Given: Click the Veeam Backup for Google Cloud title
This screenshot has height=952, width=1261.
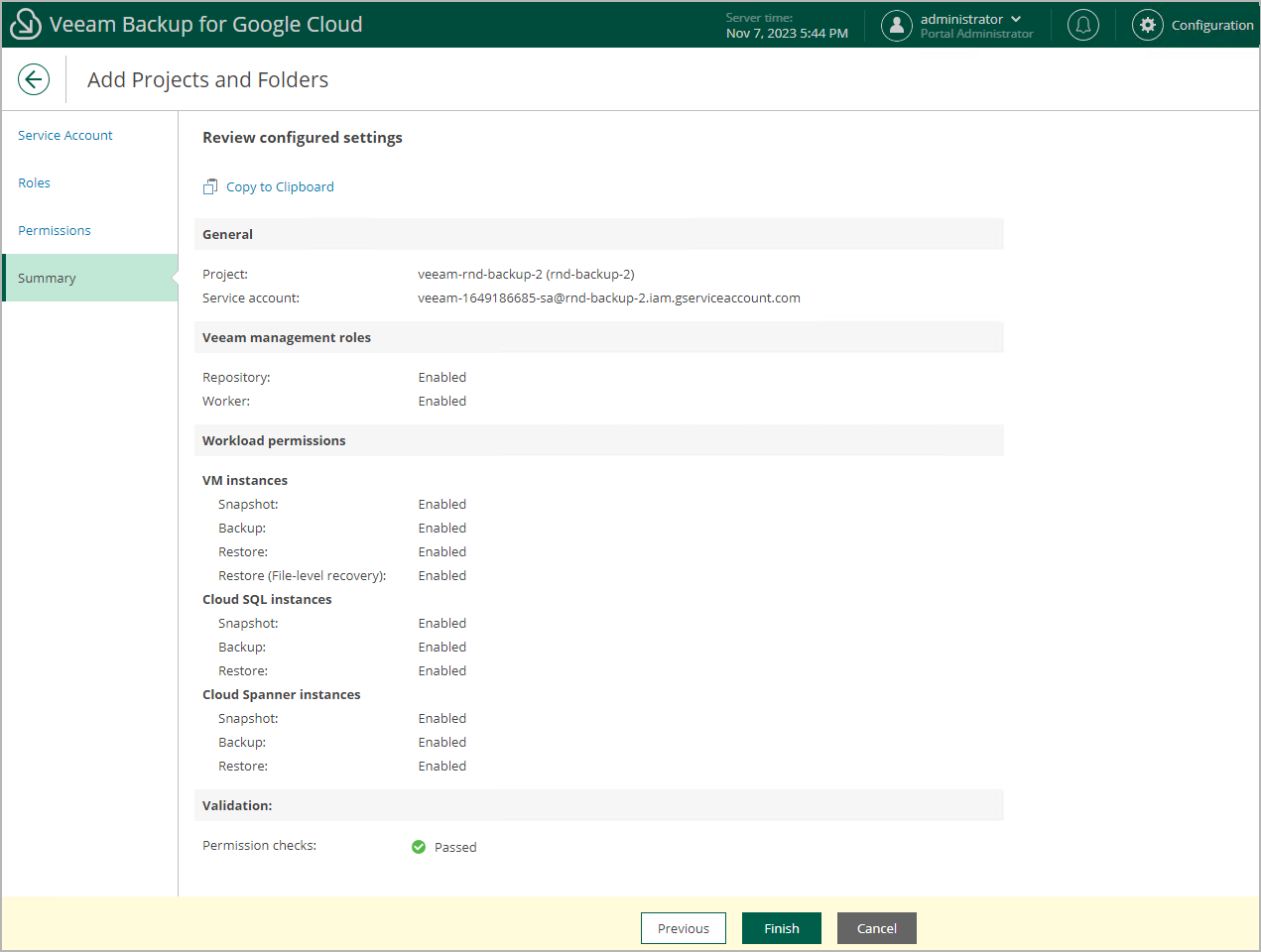Looking at the screenshot, I should pos(206,24).
